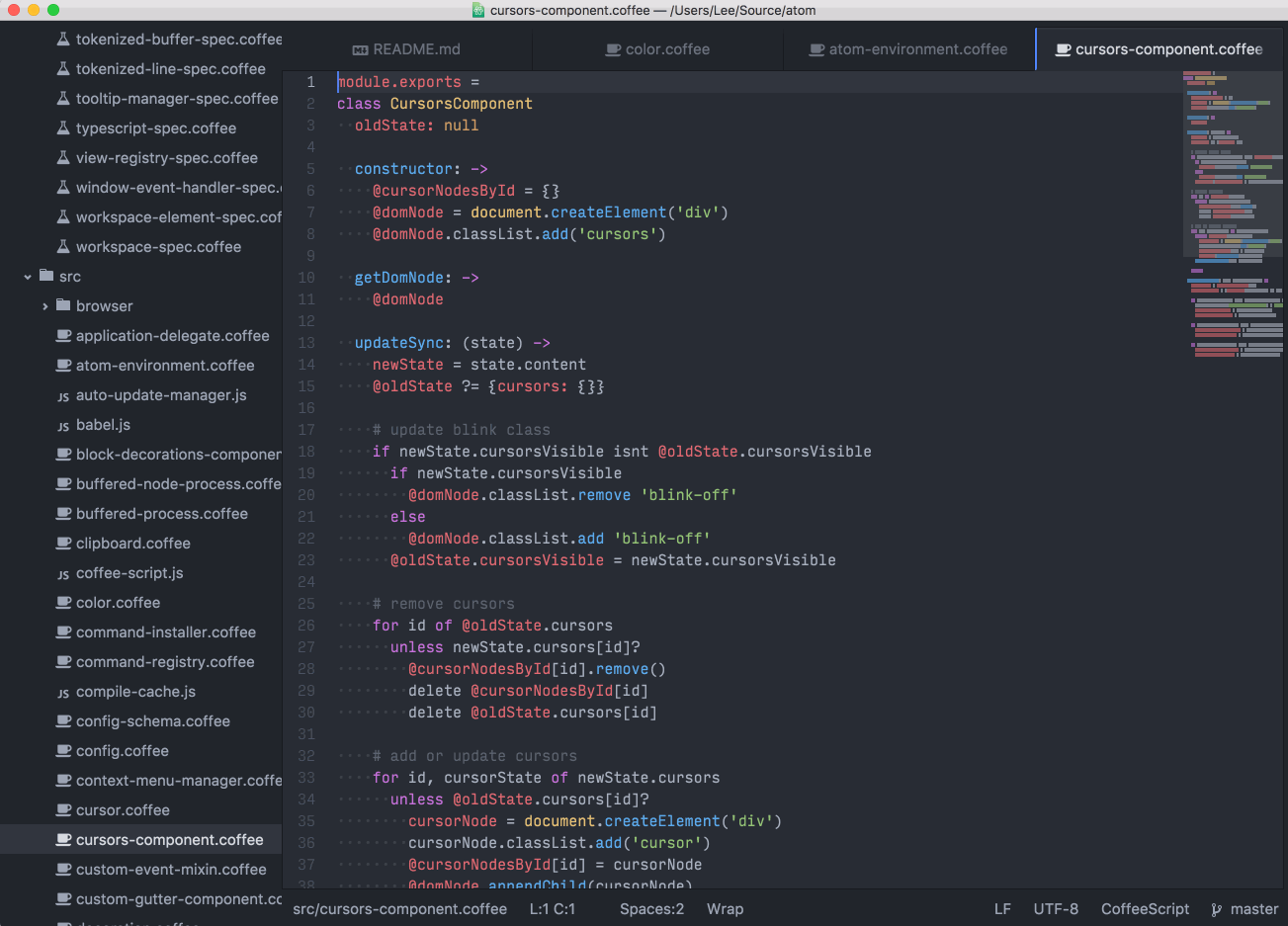Open config-schema.coffee in the file tree
This screenshot has width=1288, height=926.
153,721
